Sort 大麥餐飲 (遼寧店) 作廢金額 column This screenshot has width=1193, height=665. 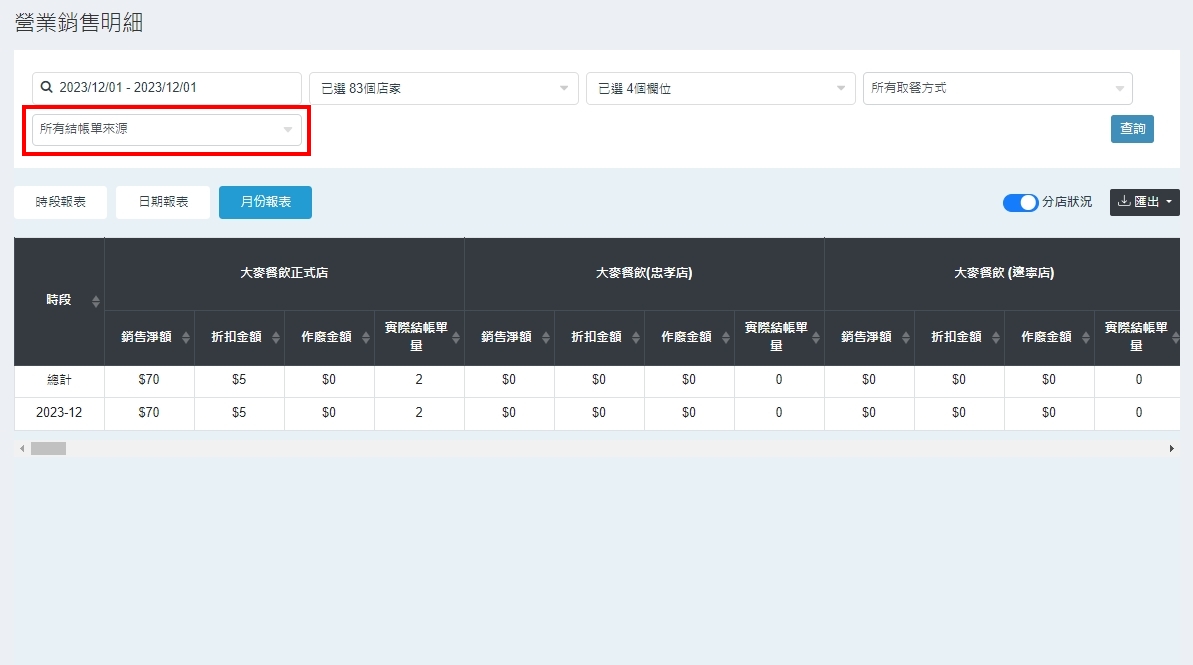pos(1085,338)
